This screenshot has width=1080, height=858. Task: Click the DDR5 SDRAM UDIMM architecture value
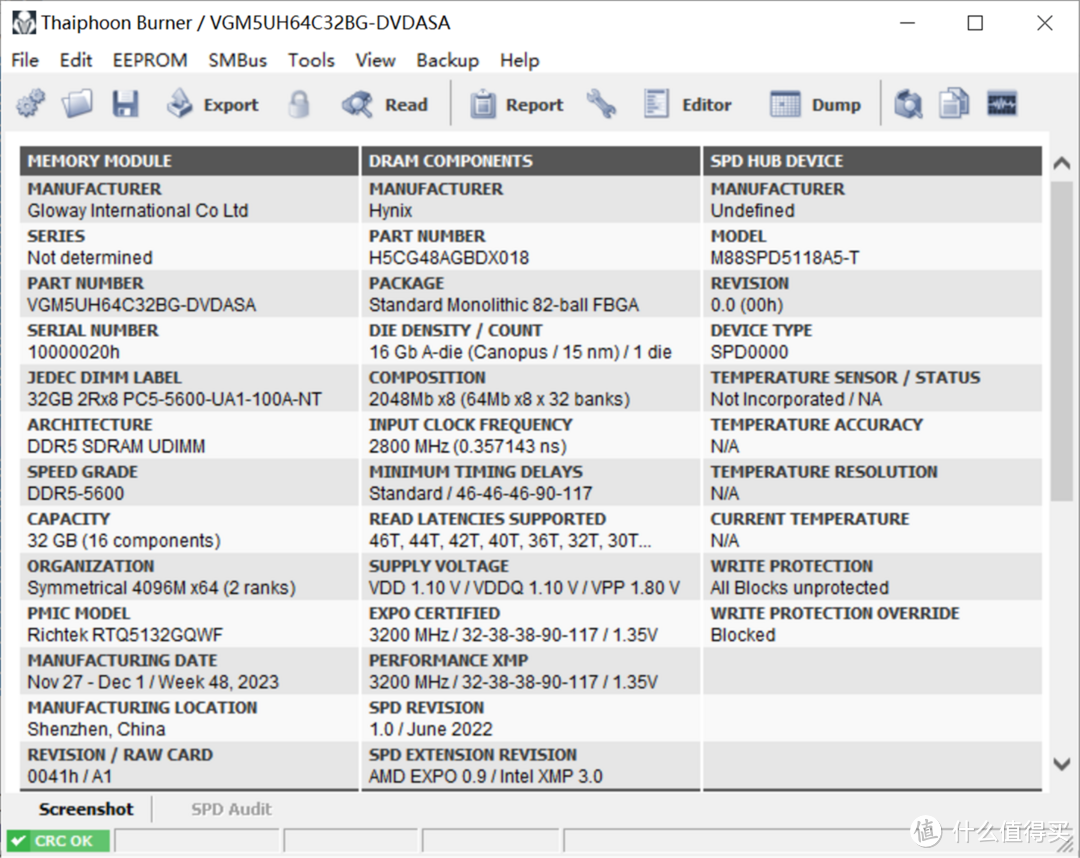pyautogui.click(x=116, y=446)
